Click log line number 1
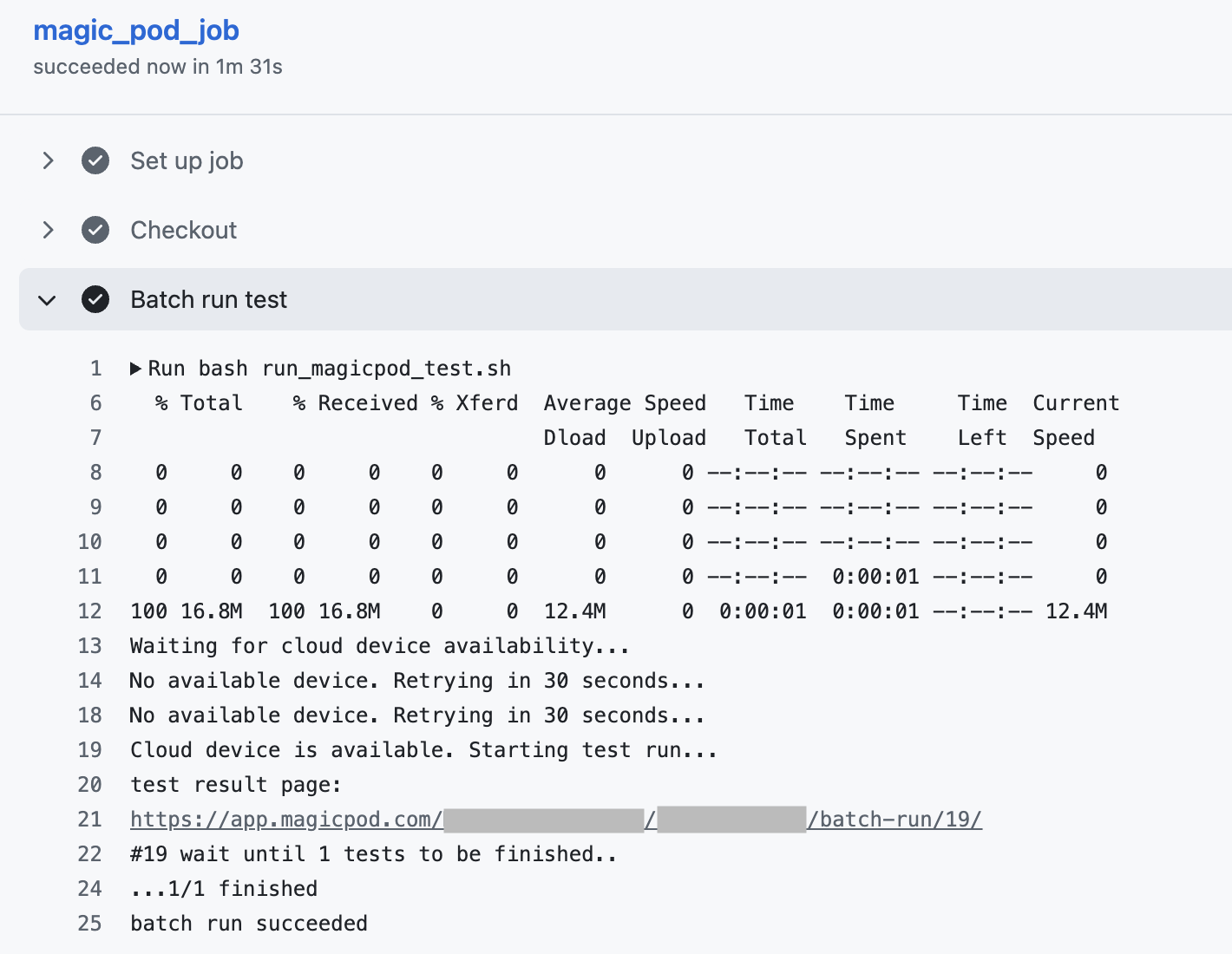This screenshot has height=954, width=1232. [96, 369]
